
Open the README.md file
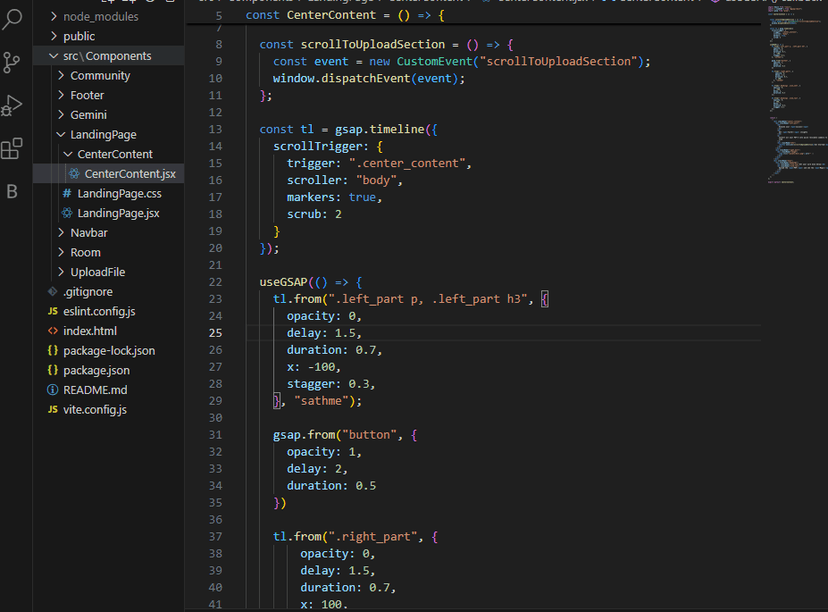[x=94, y=390]
